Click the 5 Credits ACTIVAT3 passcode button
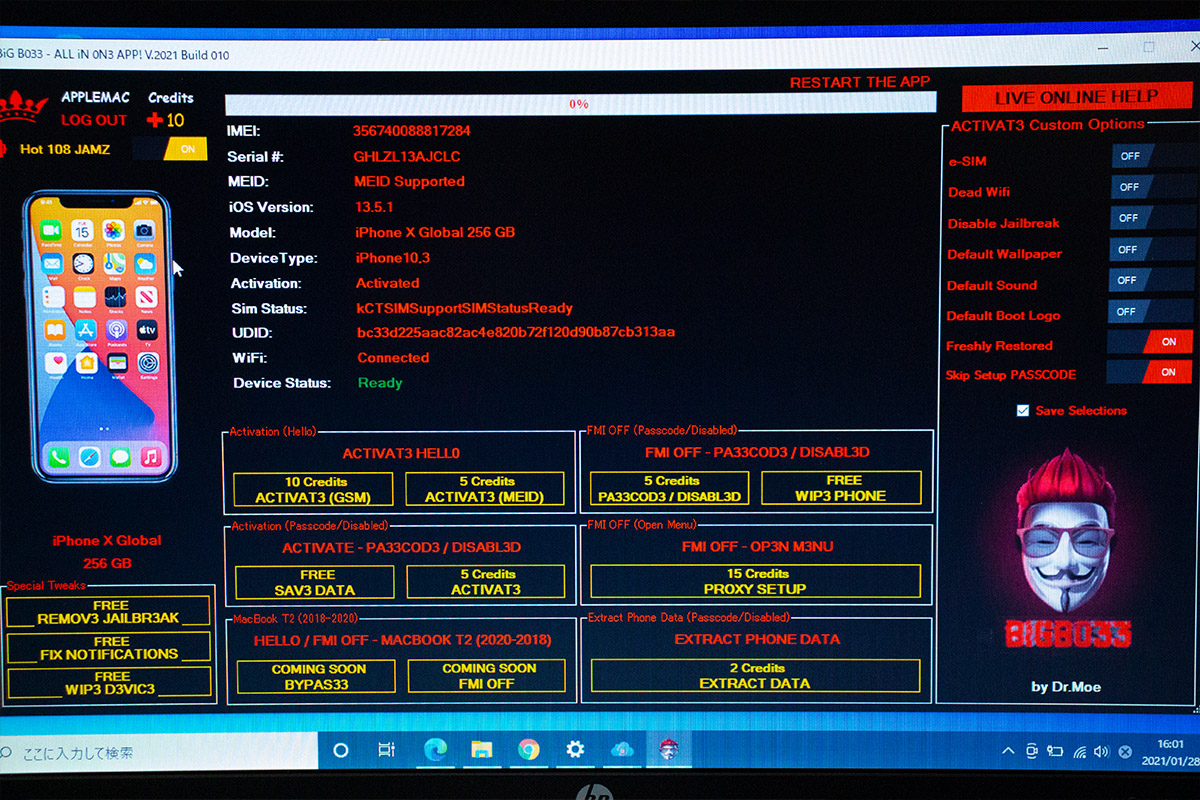Viewport: 1200px width, 800px height. pos(486,582)
